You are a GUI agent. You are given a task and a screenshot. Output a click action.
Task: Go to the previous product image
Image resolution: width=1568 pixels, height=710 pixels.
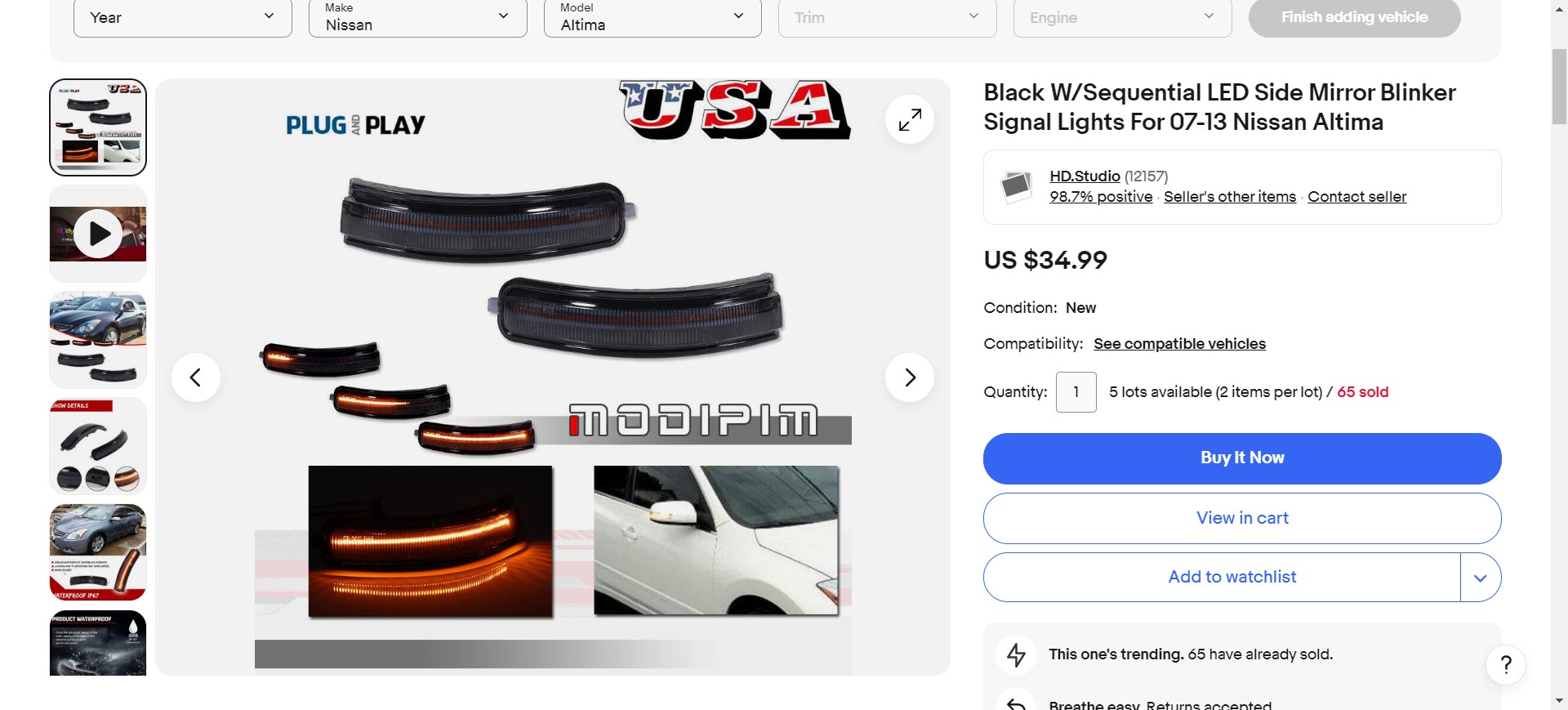pyautogui.click(x=196, y=377)
